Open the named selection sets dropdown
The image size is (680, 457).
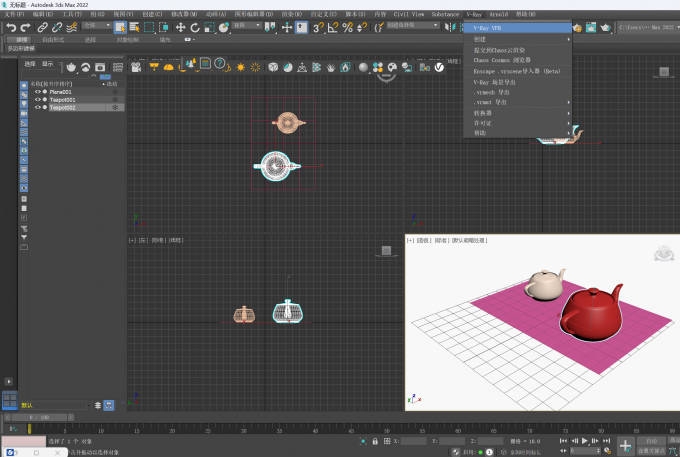[x=412, y=25]
